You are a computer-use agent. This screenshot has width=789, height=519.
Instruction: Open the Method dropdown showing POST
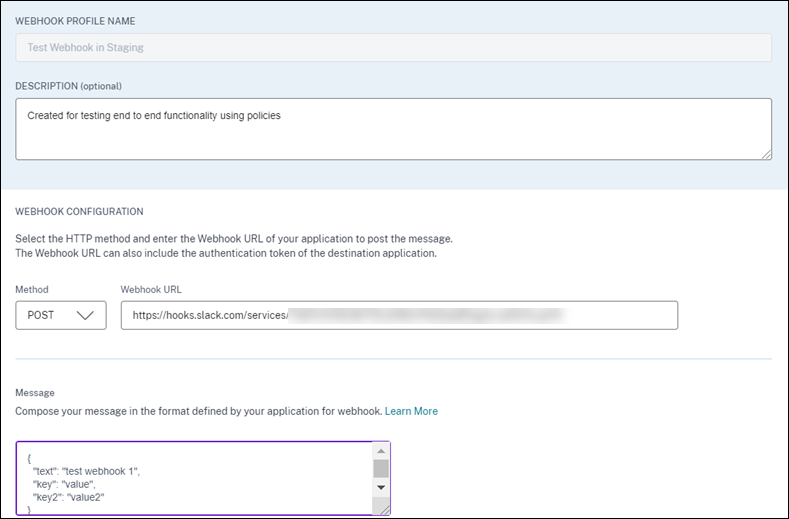click(61, 315)
